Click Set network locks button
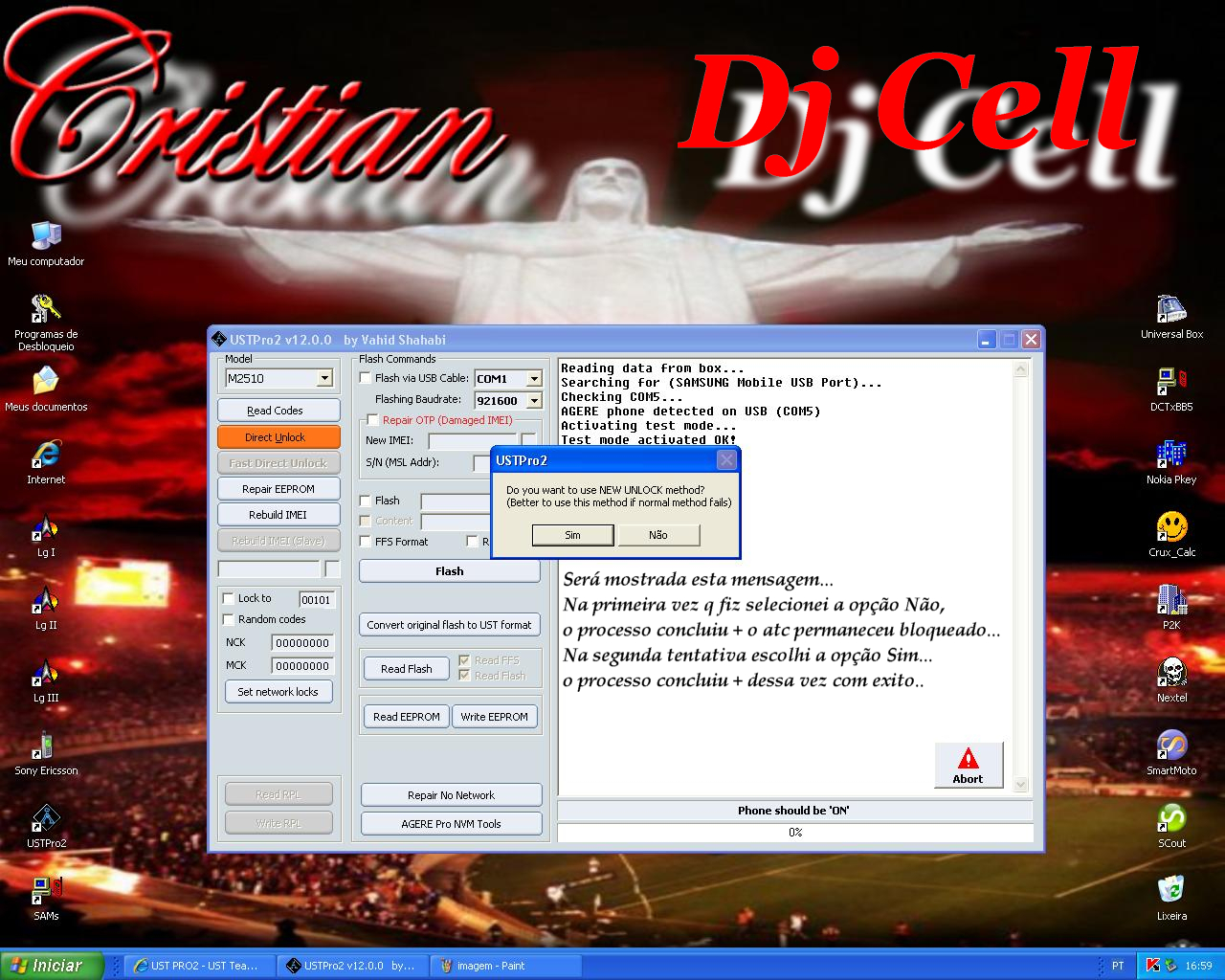Image resolution: width=1225 pixels, height=980 pixels. (278, 692)
